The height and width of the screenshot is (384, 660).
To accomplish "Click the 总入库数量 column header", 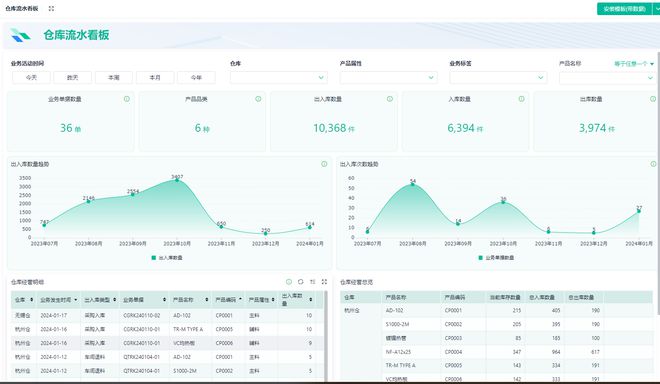I will (542, 297).
